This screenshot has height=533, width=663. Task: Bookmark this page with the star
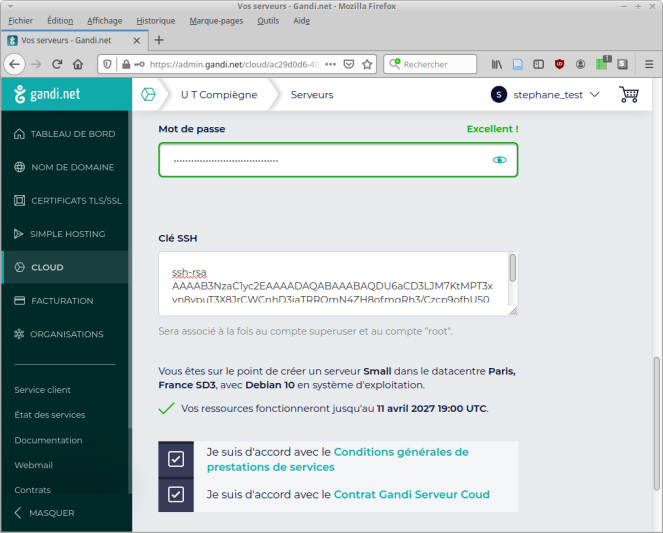point(367,64)
